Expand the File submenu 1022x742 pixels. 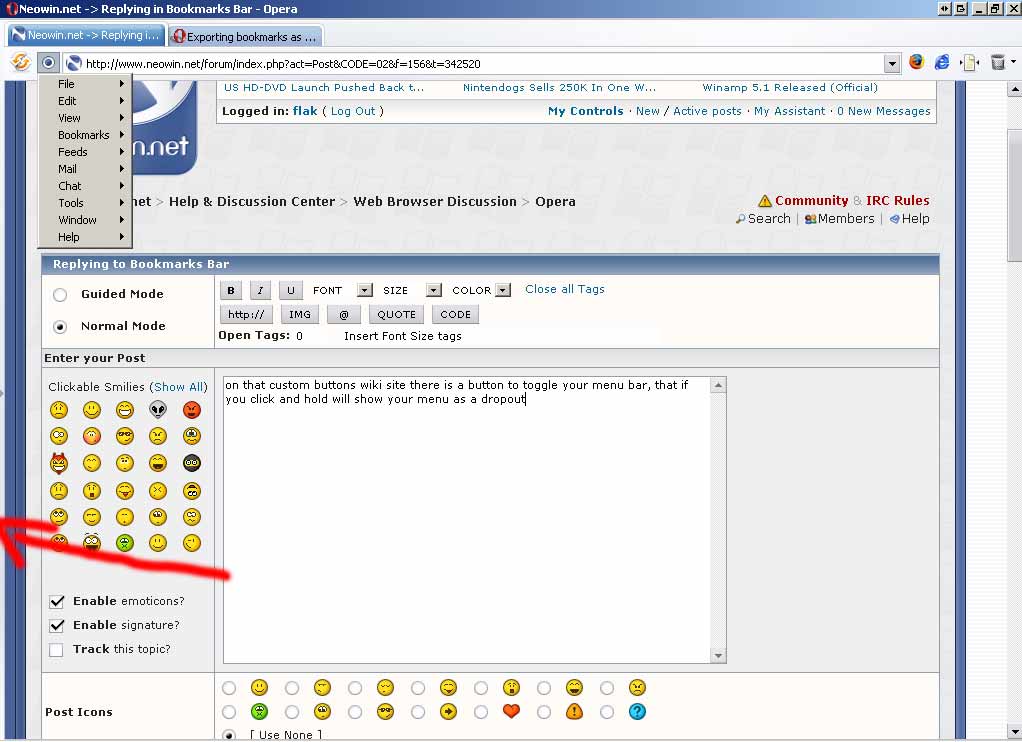pos(85,83)
